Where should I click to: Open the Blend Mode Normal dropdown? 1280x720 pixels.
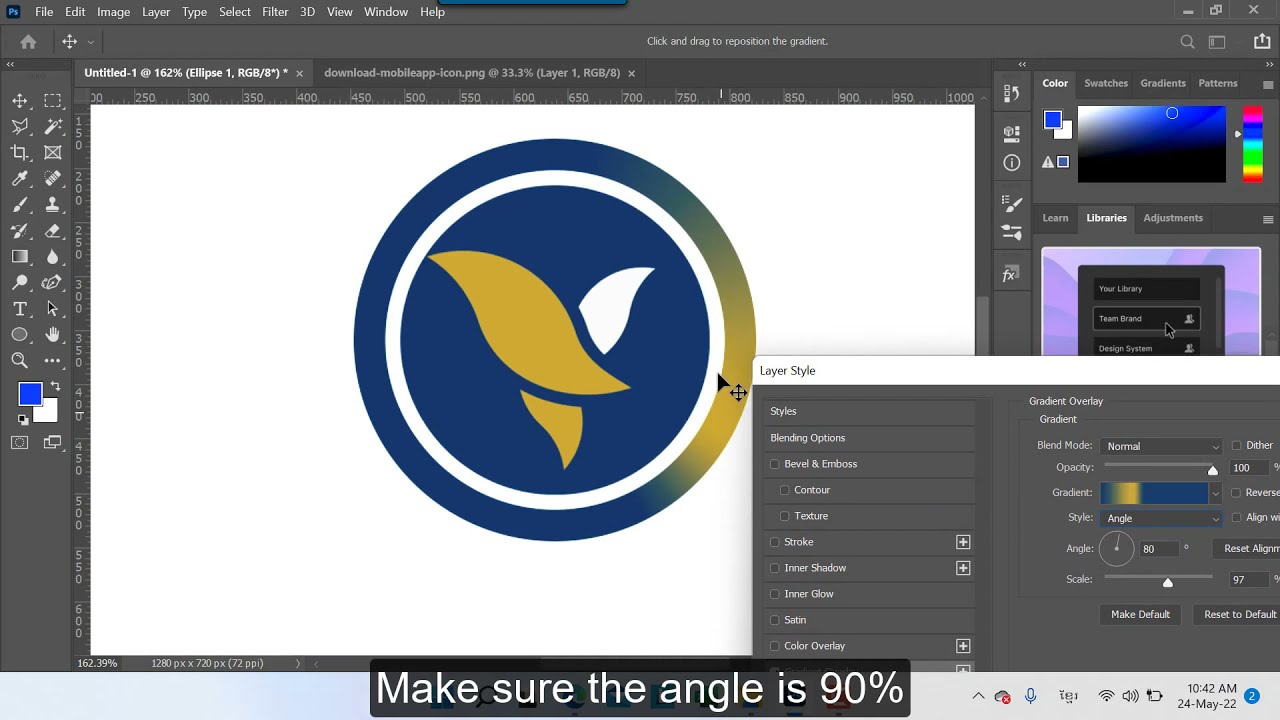[1162, 446]
